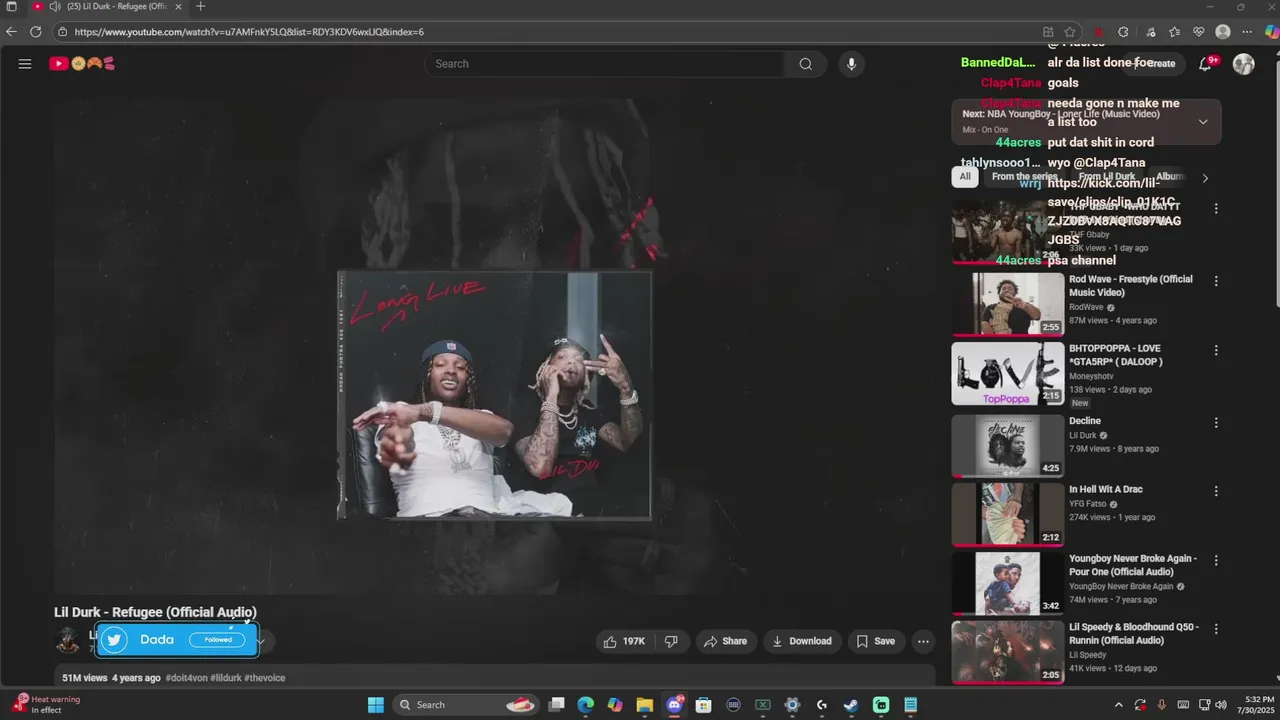The image size is (1280, 720).
Task: Open the Edge Favorites list icon
Action: pyautogui.click(x=1174, y=32)
